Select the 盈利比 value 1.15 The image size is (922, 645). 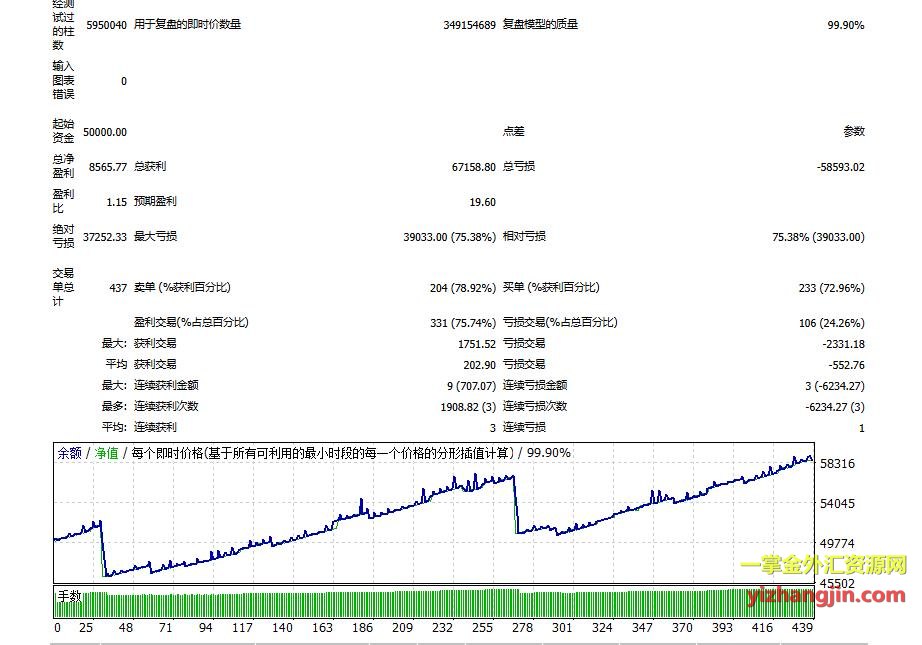pos(116,202)
